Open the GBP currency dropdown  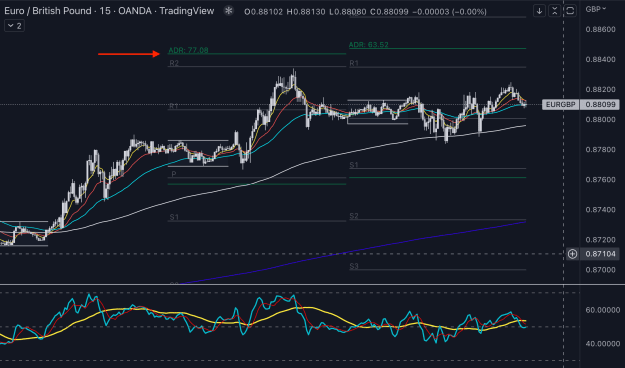(x=596, y=9)
